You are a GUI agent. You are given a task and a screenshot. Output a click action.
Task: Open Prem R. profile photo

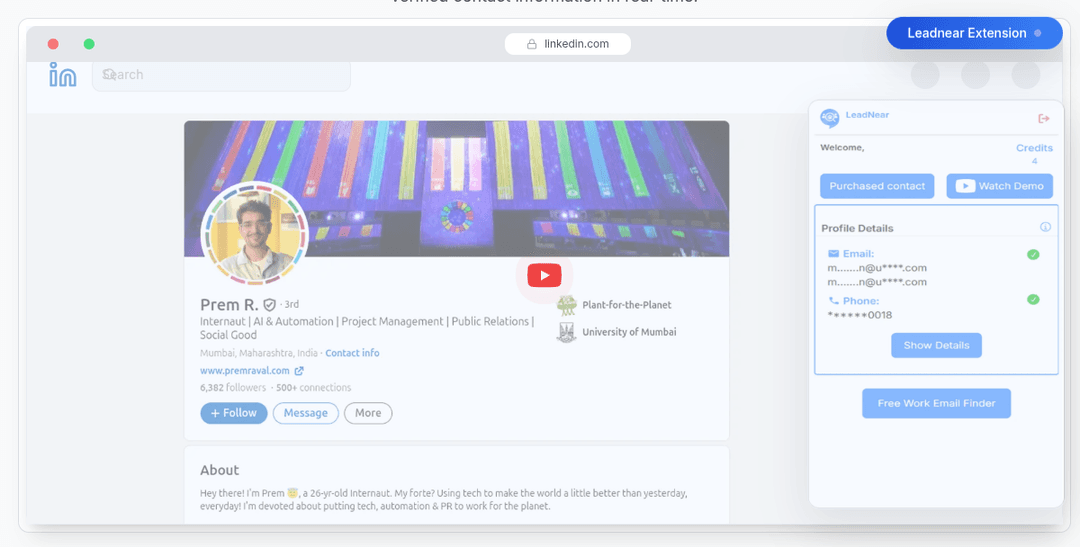[x=254, y=234]
